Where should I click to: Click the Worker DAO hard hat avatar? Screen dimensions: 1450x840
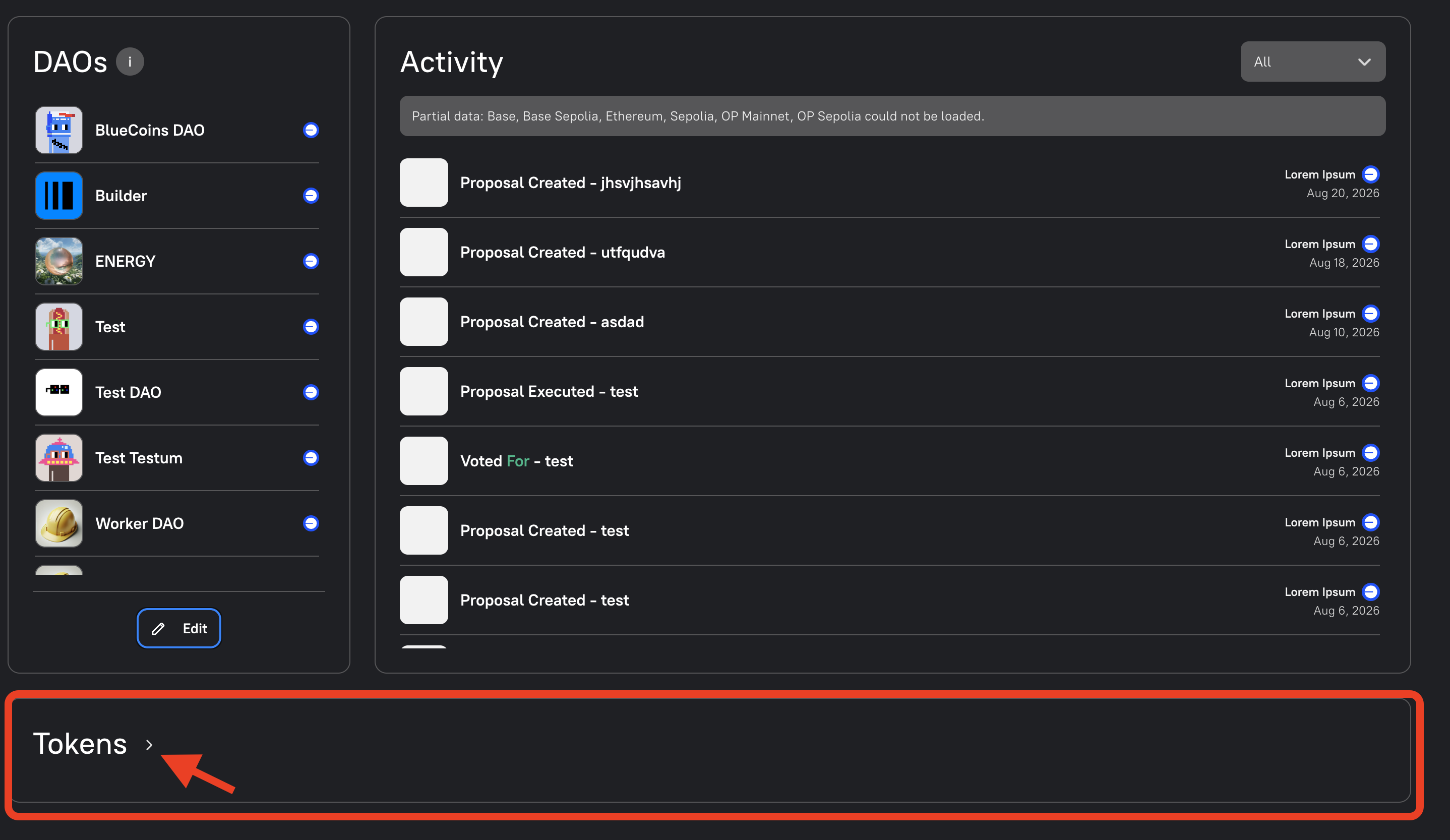(x=58, y=523)
